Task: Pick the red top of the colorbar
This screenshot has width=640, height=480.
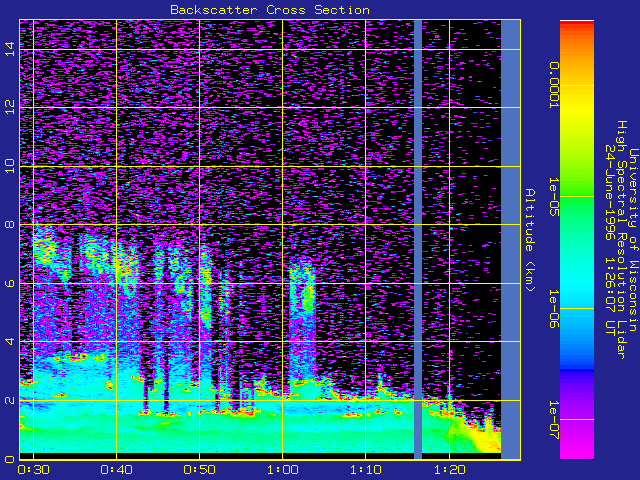Action: tap(577, 24)
